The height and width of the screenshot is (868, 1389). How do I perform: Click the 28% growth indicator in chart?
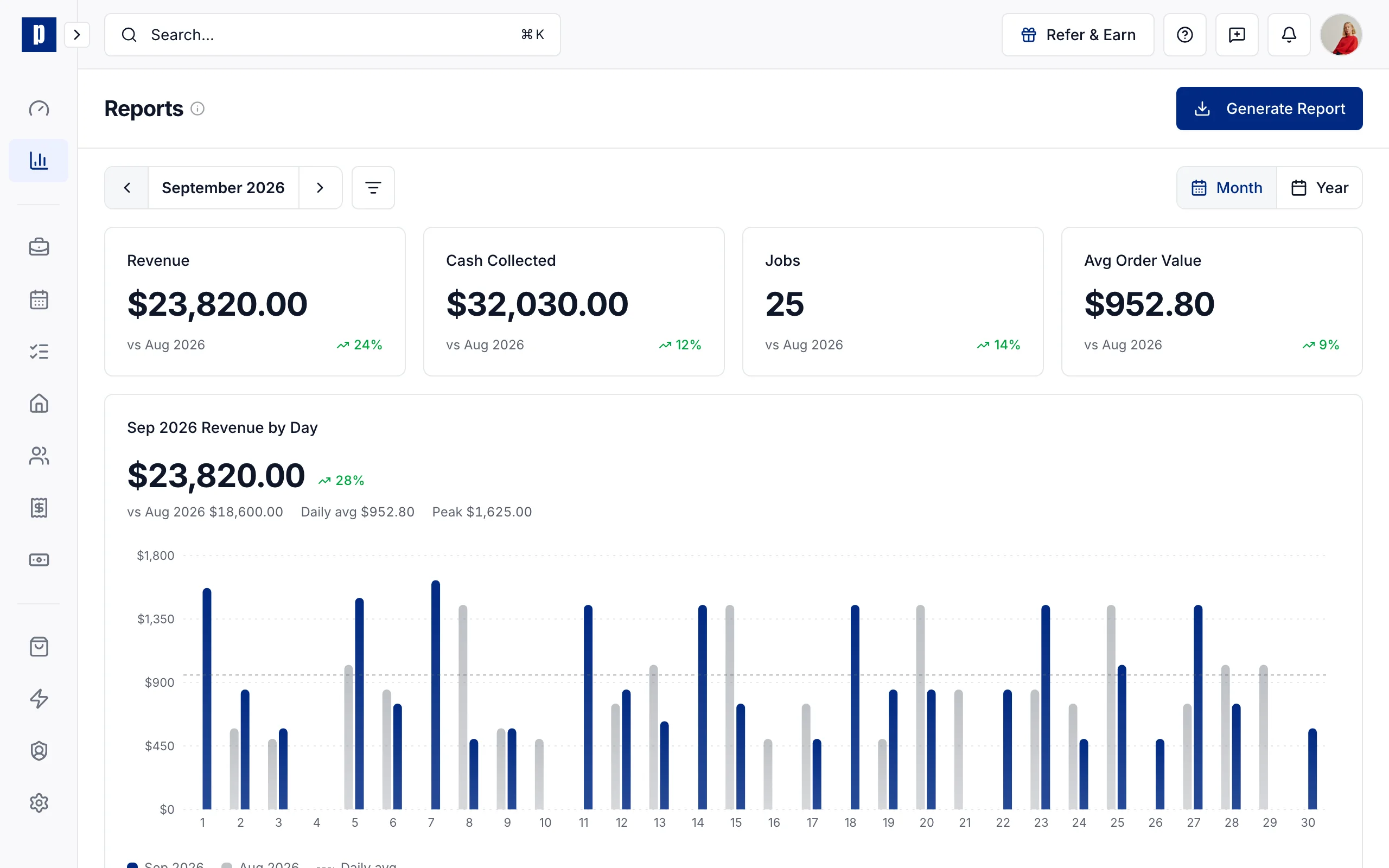[x=341, y=481]
